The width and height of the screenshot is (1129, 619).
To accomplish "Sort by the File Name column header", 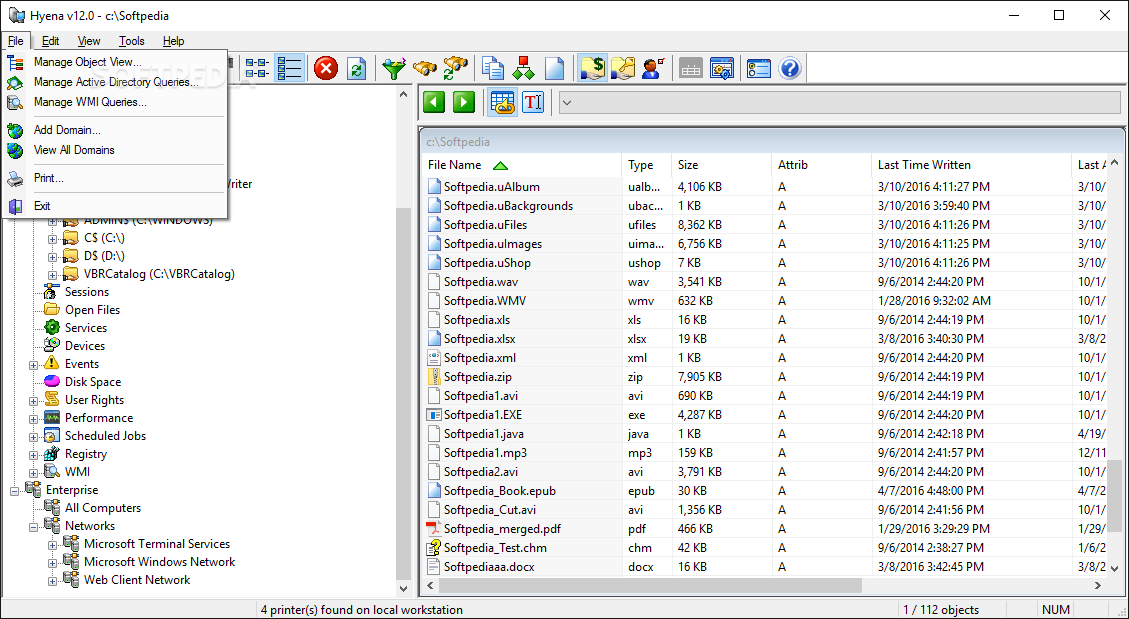I will (521, 165).
